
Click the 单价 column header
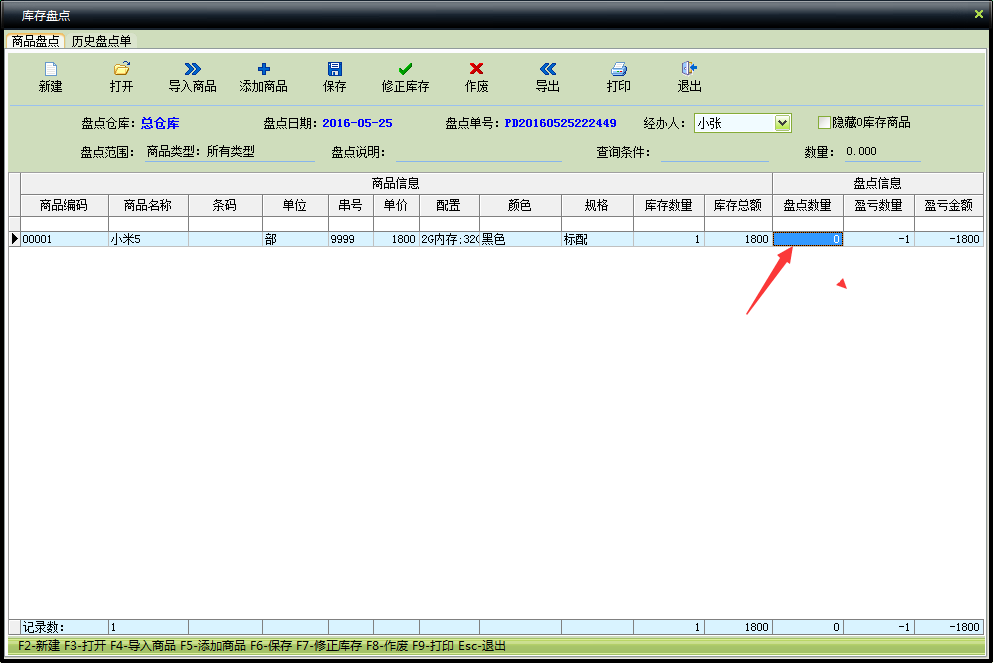(396, 205)
